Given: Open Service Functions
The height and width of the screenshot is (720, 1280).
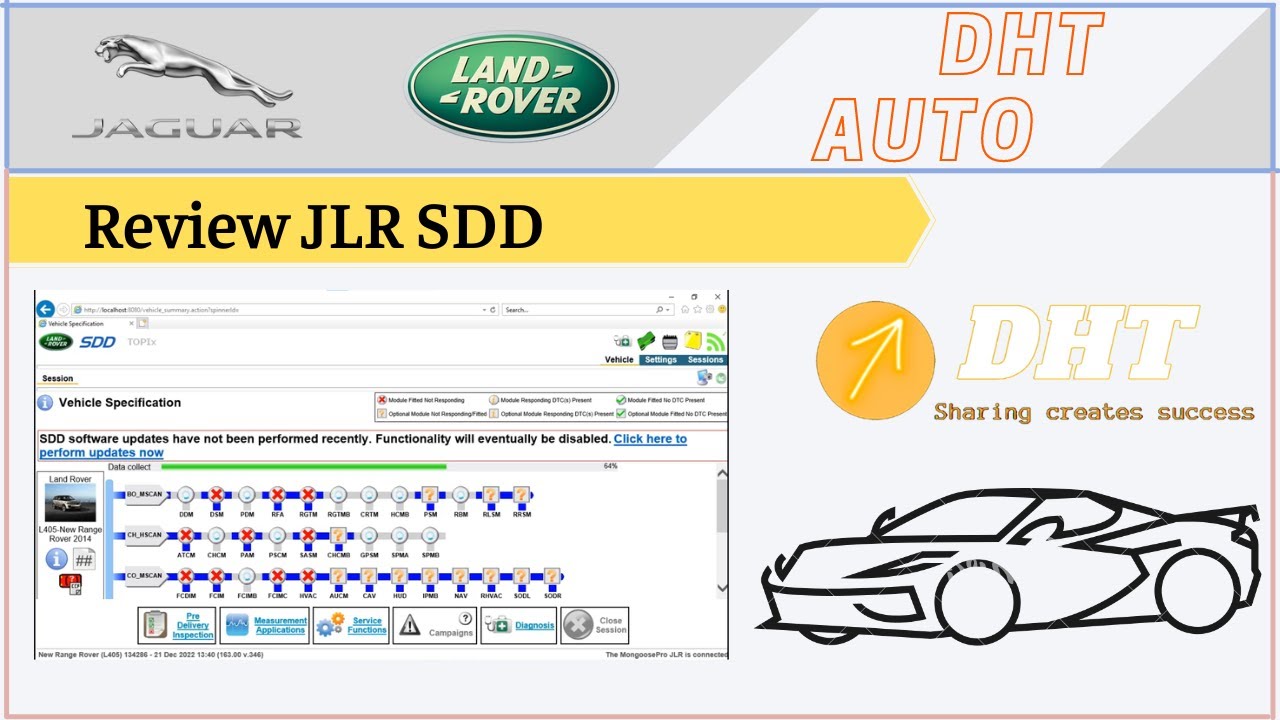Looking at the screenshot, I should click(x=351, y=625).
